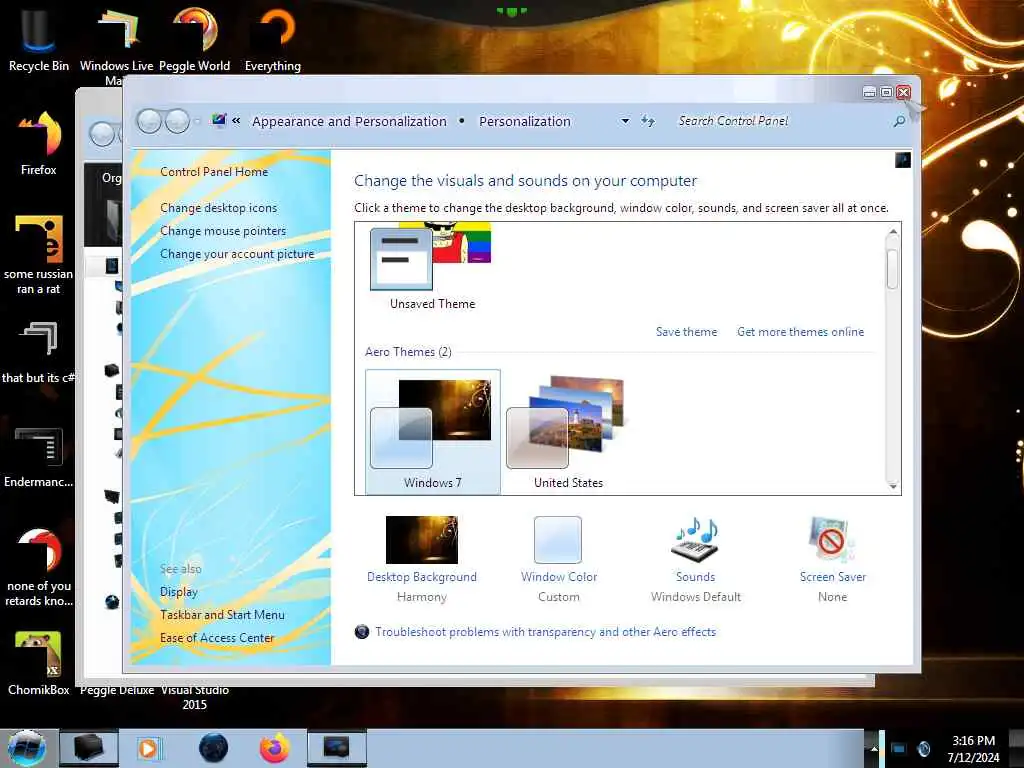Screen dimensions: 1024x768
Task: Open Change your account picture link
Action: [237, 254]
